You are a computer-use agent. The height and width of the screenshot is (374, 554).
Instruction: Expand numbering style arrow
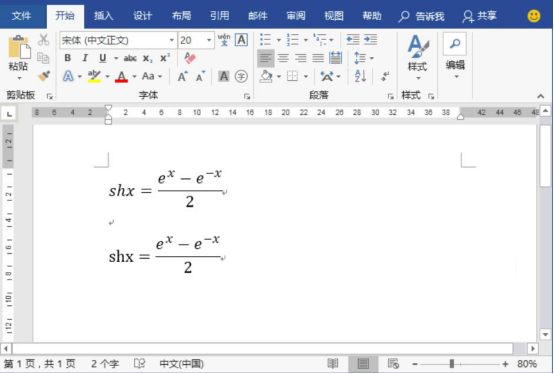306,40
